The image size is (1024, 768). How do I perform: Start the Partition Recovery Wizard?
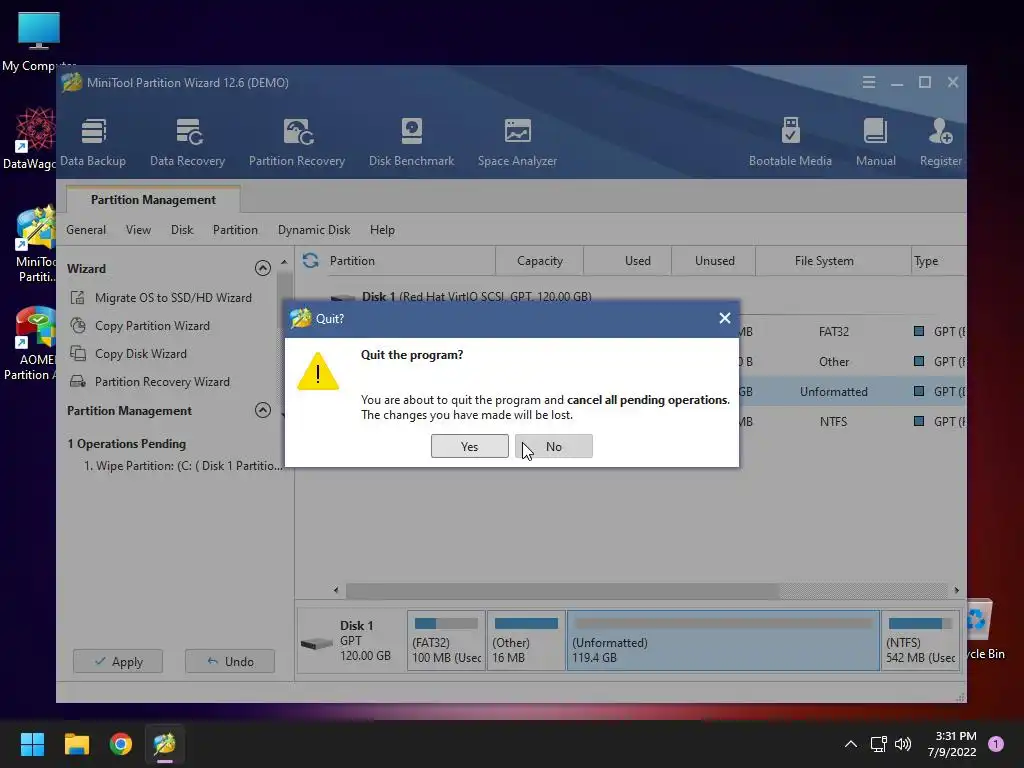point(162,382)
